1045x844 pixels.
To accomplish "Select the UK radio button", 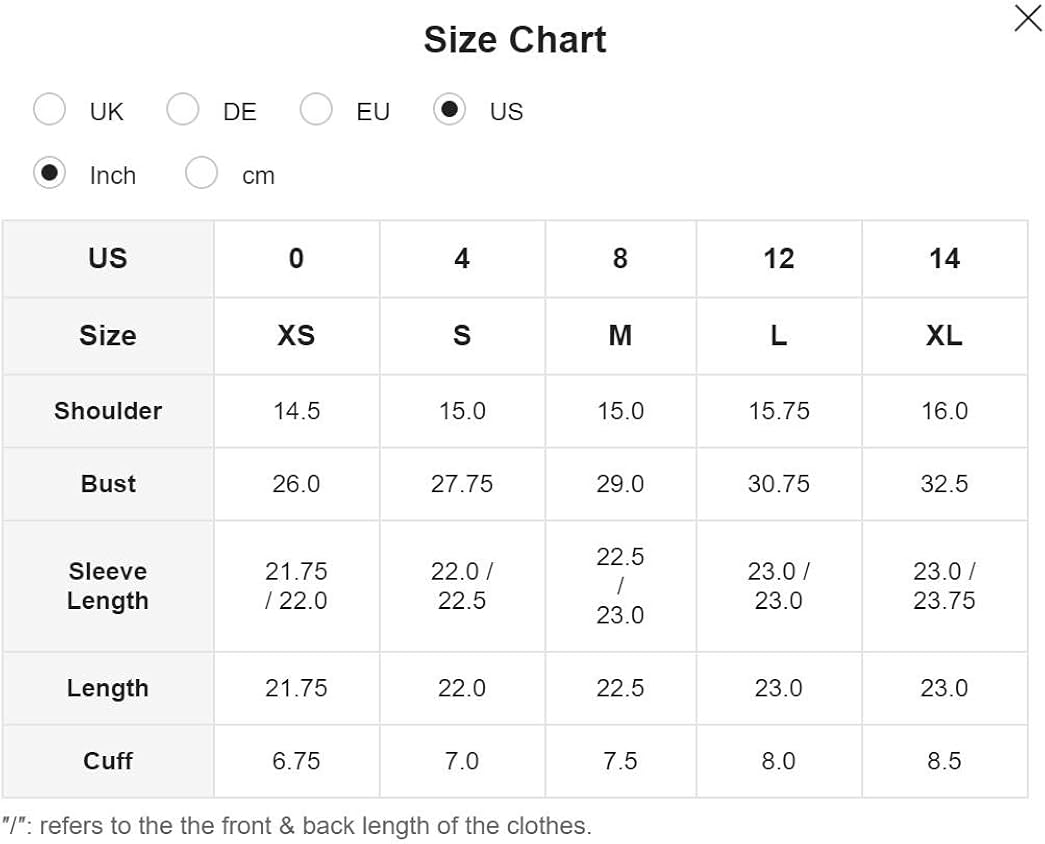I will [50, 110].
